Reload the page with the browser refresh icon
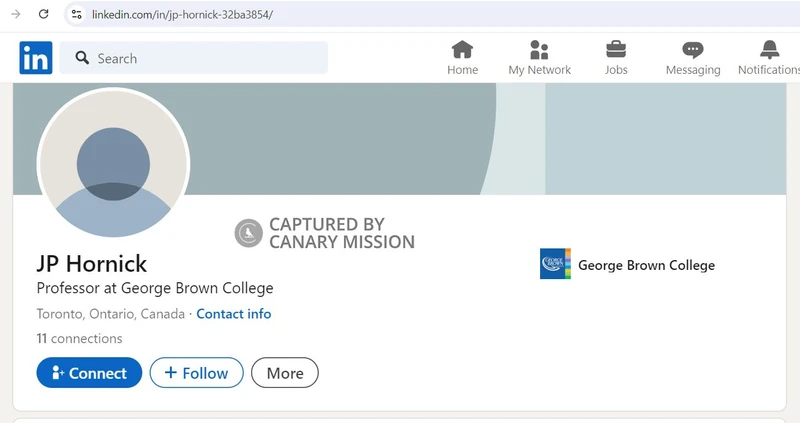Viewport: 800px width, 423px height. point(43,14)
